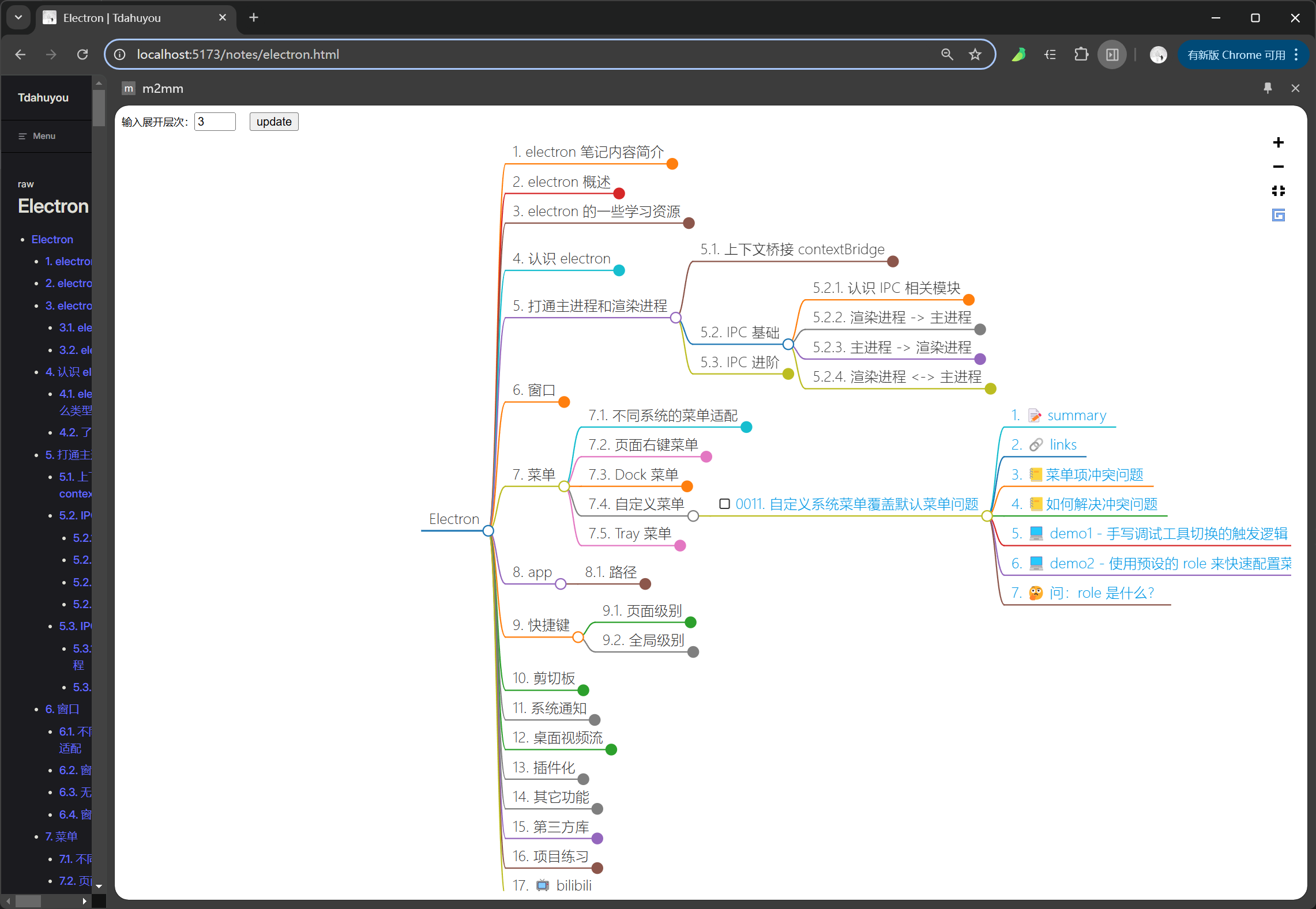Collapse the 9. 快捷键 branch circle
The height and width of the screenshot is (909, 1316).
click(578, 637)
